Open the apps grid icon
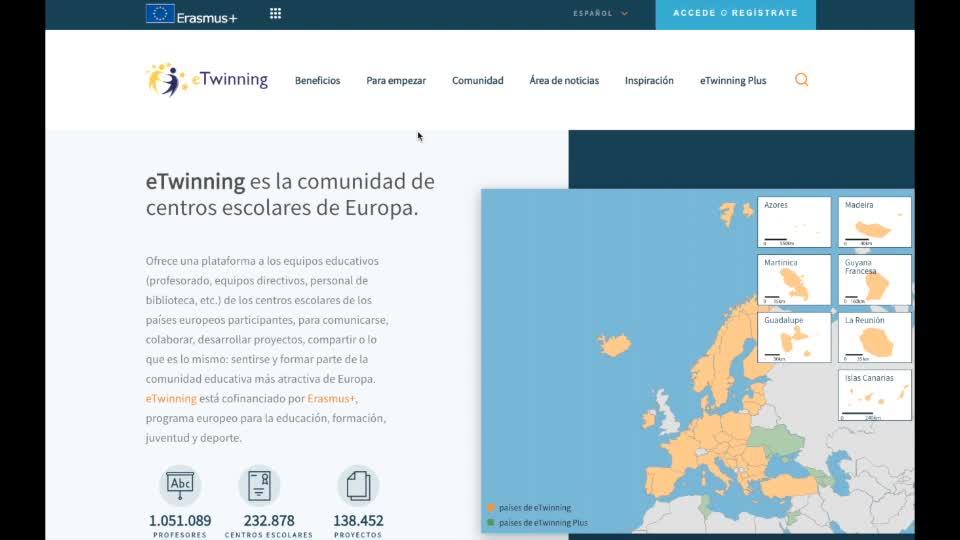 pyautogui.click(x=276, y=13)
